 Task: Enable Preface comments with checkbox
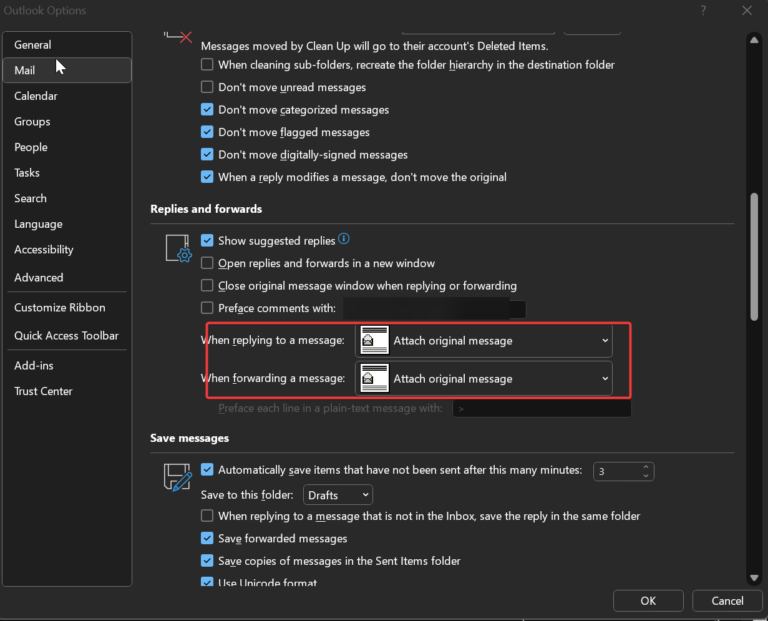coord(207,308)
